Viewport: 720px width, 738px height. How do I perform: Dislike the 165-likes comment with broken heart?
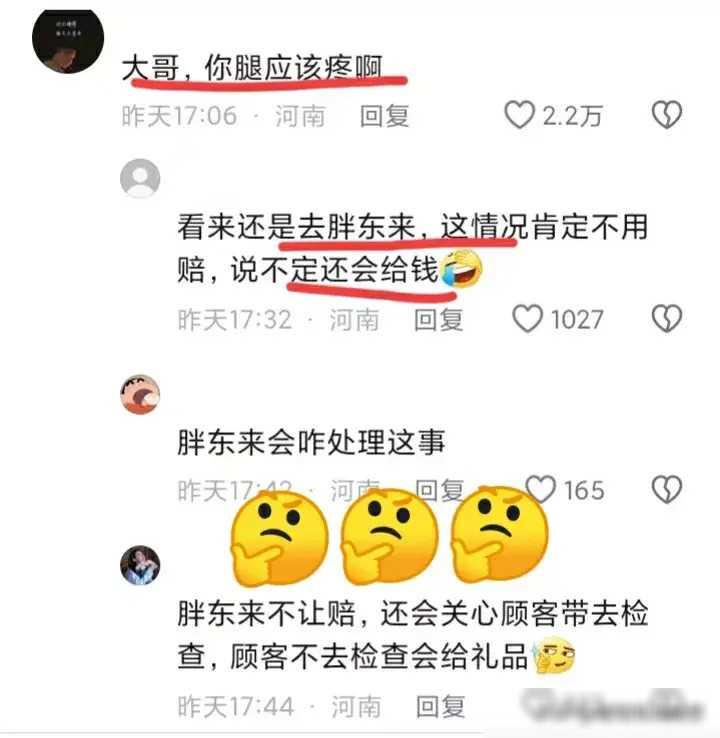666,489
